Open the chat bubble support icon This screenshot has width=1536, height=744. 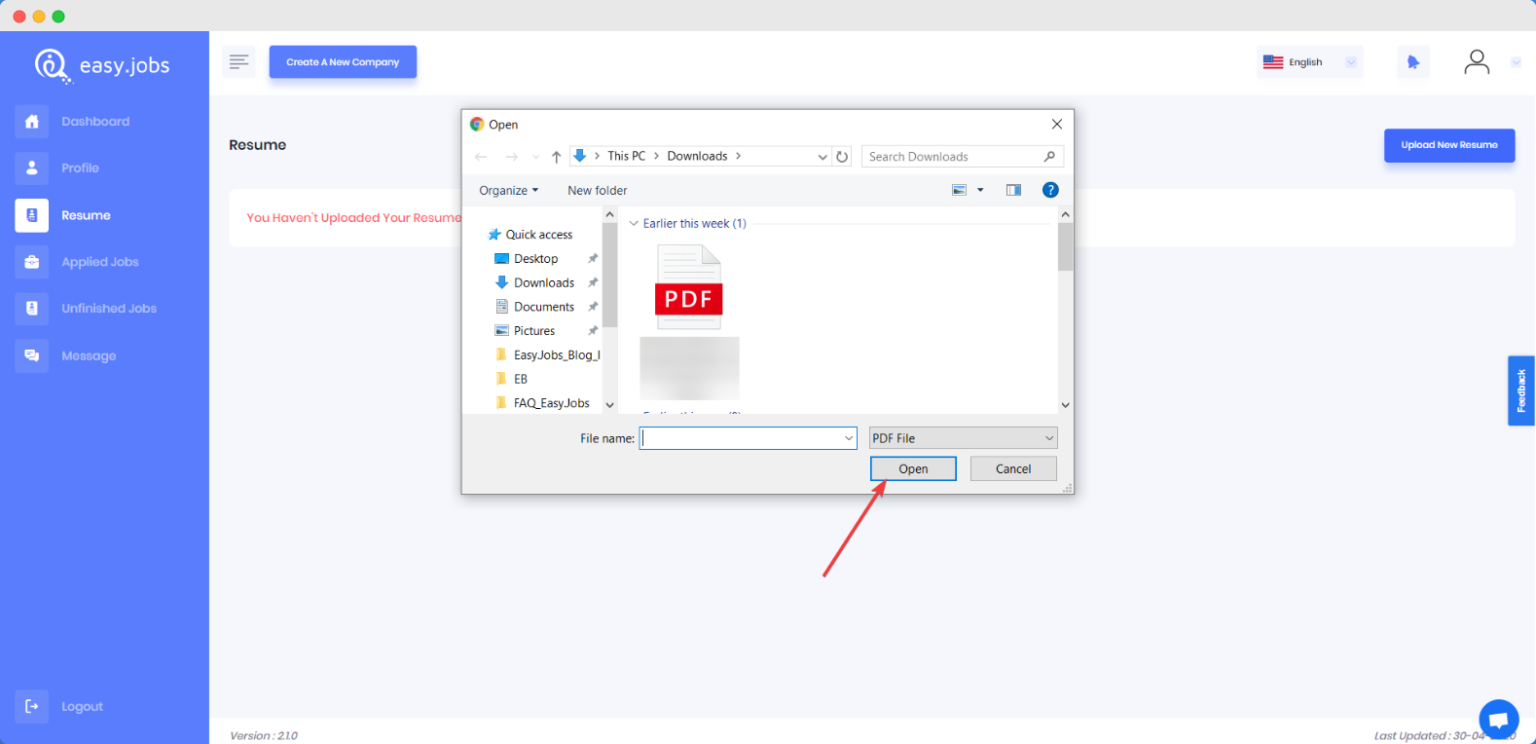1498,718
